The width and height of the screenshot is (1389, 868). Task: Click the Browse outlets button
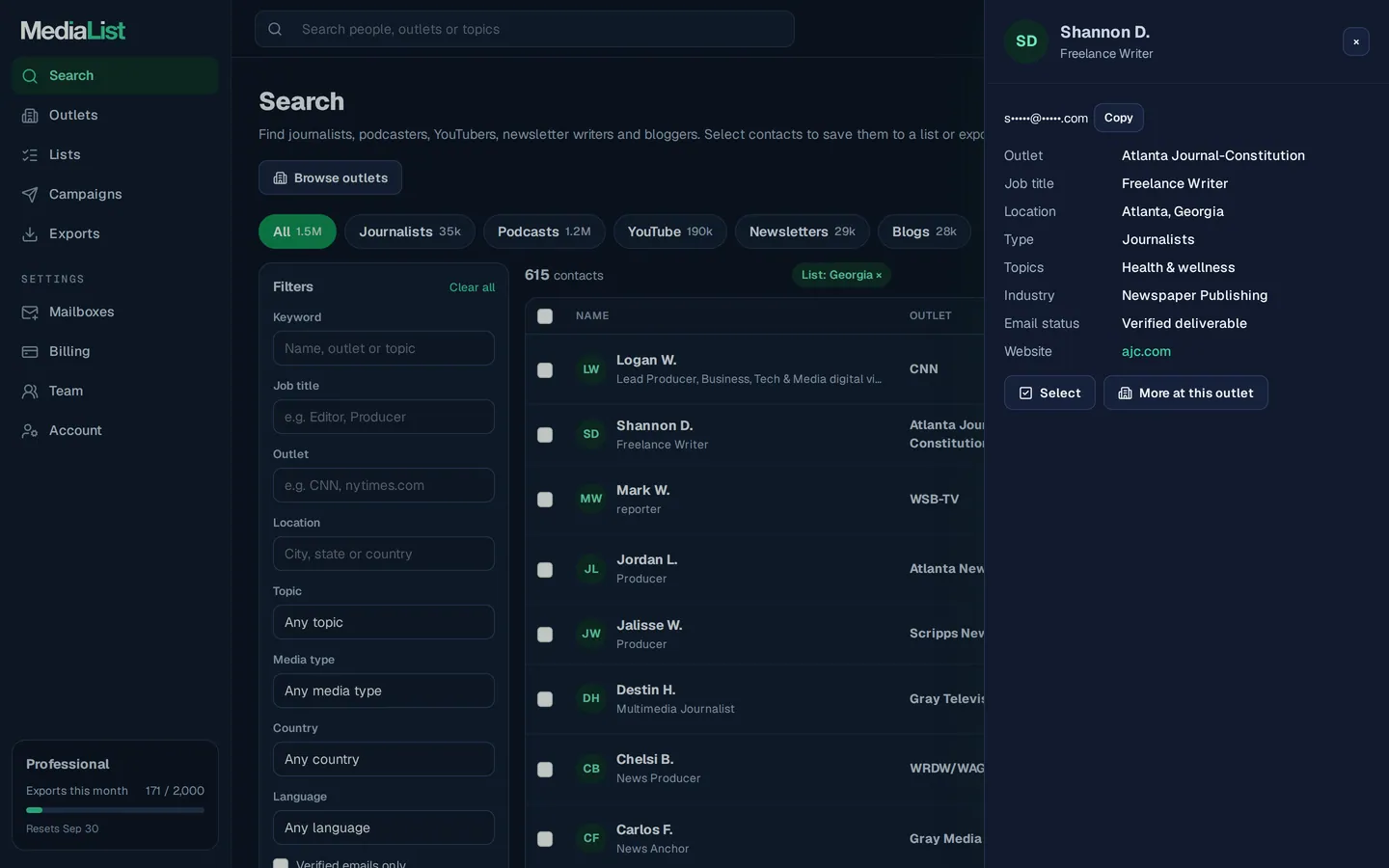[330, 177]
